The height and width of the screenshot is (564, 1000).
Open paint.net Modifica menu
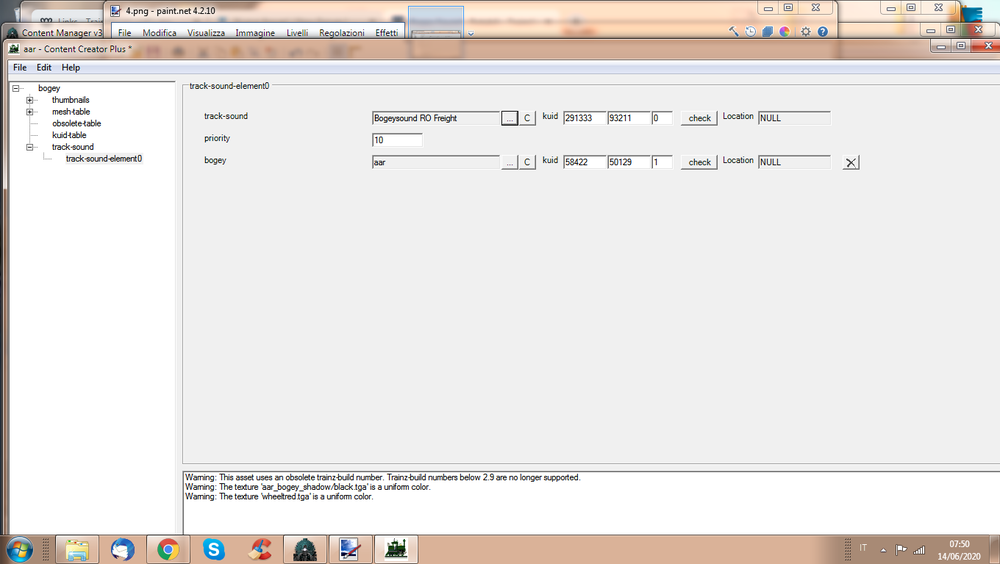(159, 33)
